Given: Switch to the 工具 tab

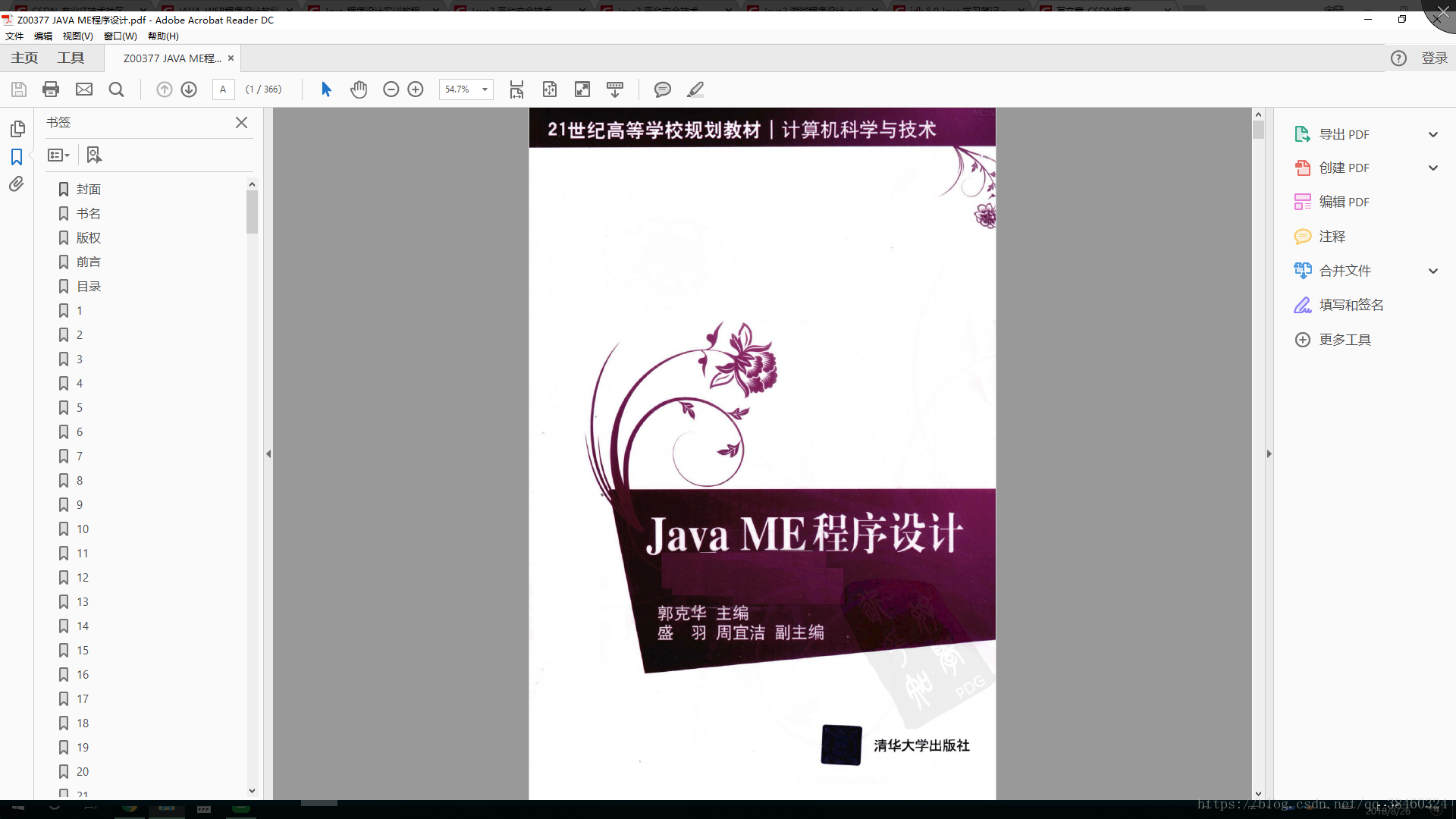Looking at the screenshot, I should [x=71, y=58].
